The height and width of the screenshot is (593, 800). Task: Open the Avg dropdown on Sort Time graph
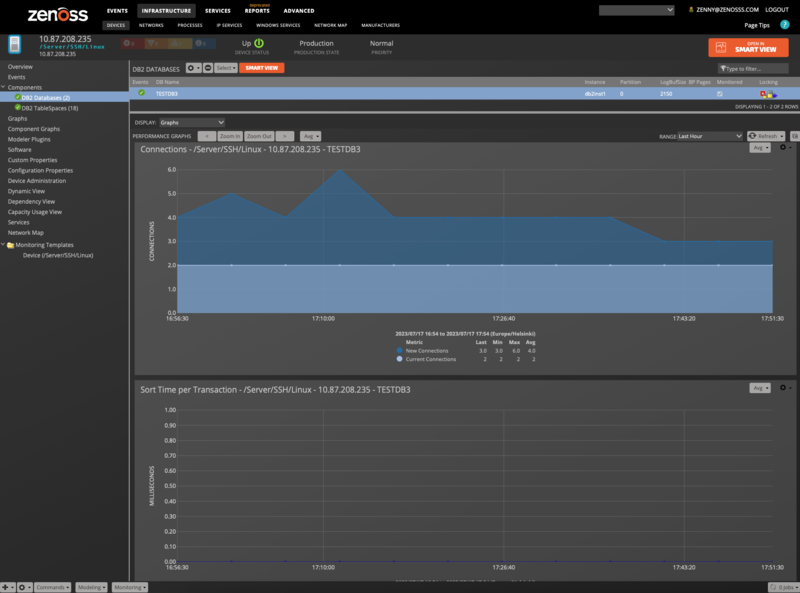pyautogui.click(x=760, y=388)
